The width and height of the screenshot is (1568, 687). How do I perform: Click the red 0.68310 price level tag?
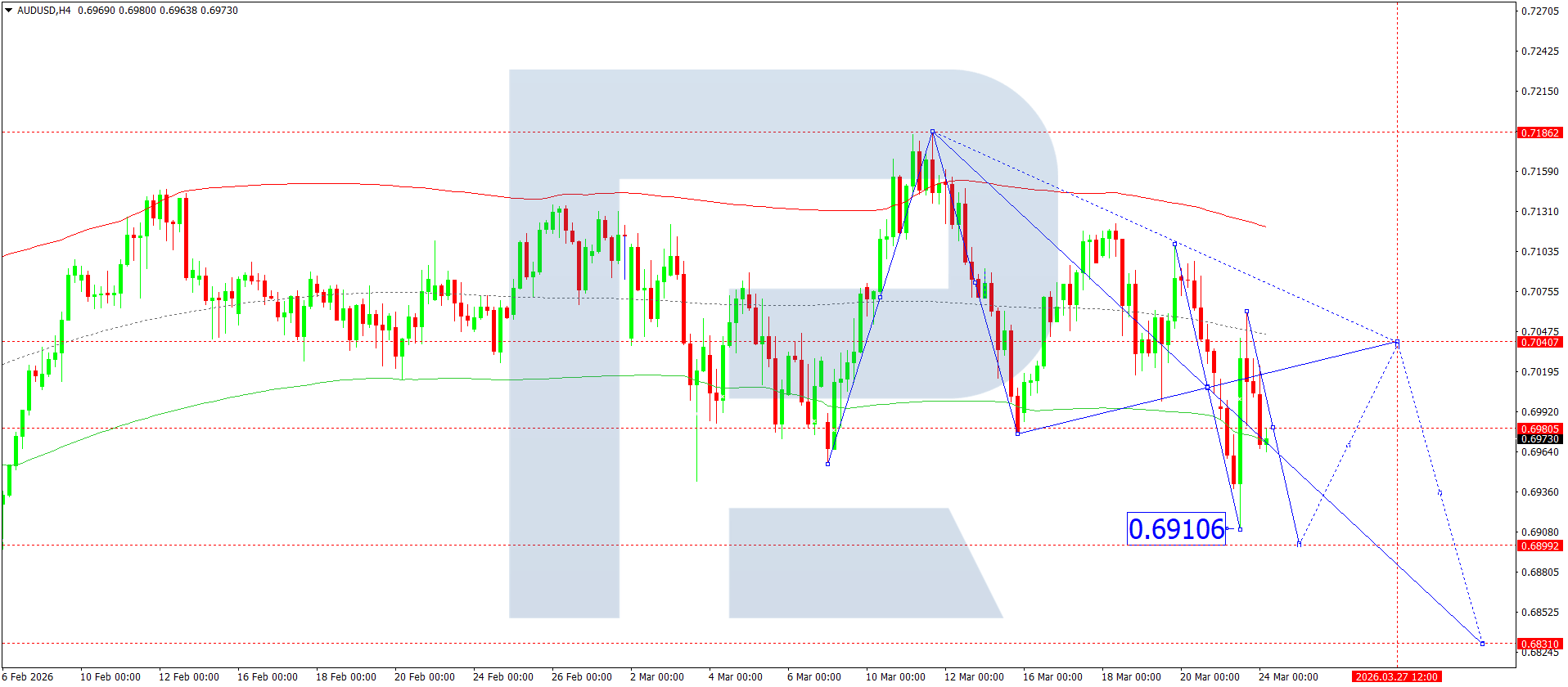1539,644
